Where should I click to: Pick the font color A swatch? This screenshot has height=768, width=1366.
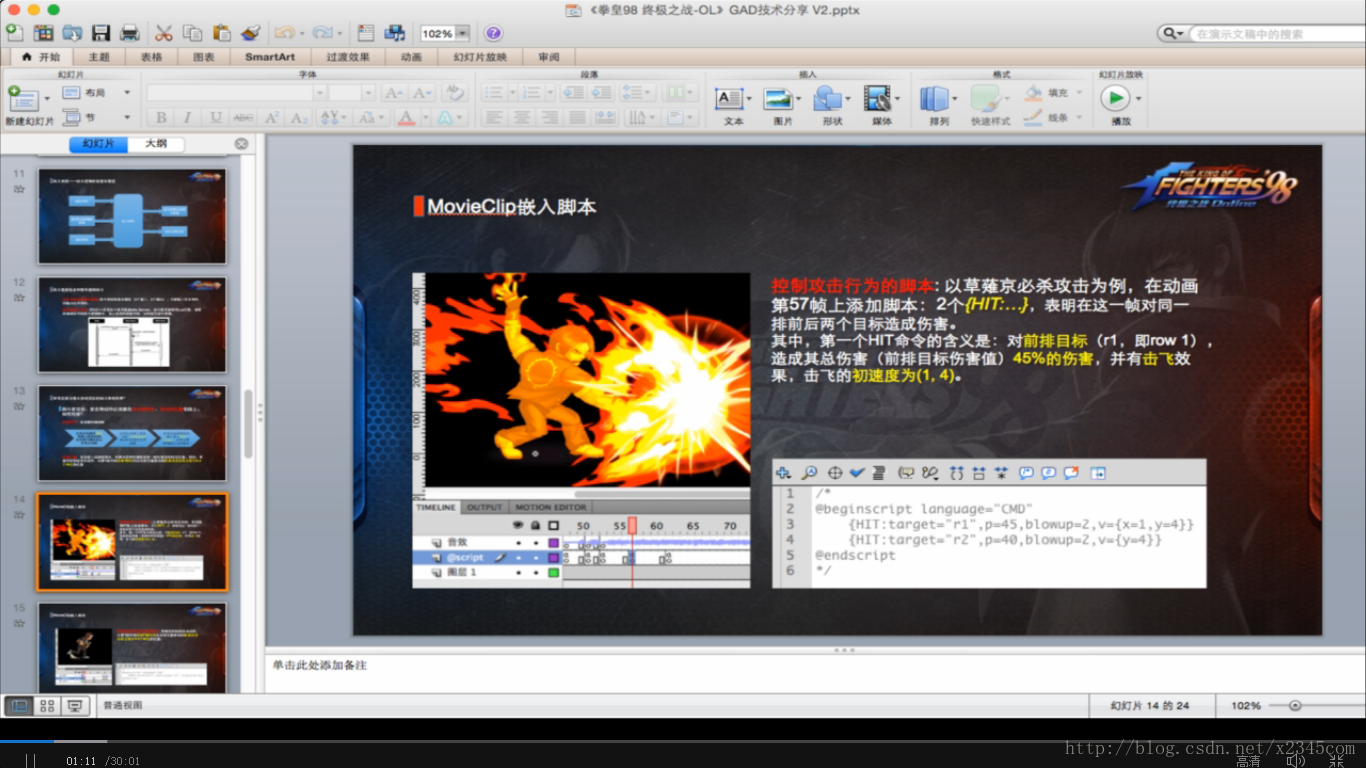point(406,118)
